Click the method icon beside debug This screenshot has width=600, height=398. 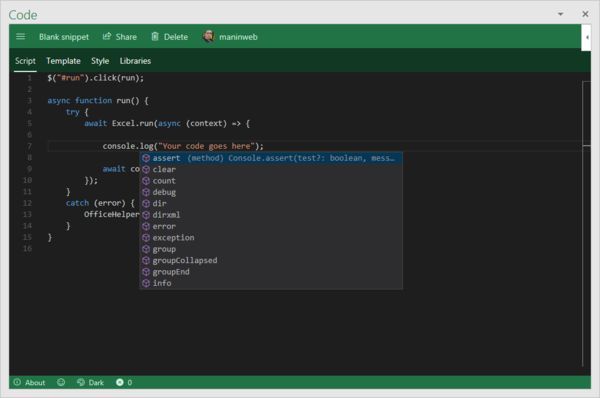click(x=146, y=192)
